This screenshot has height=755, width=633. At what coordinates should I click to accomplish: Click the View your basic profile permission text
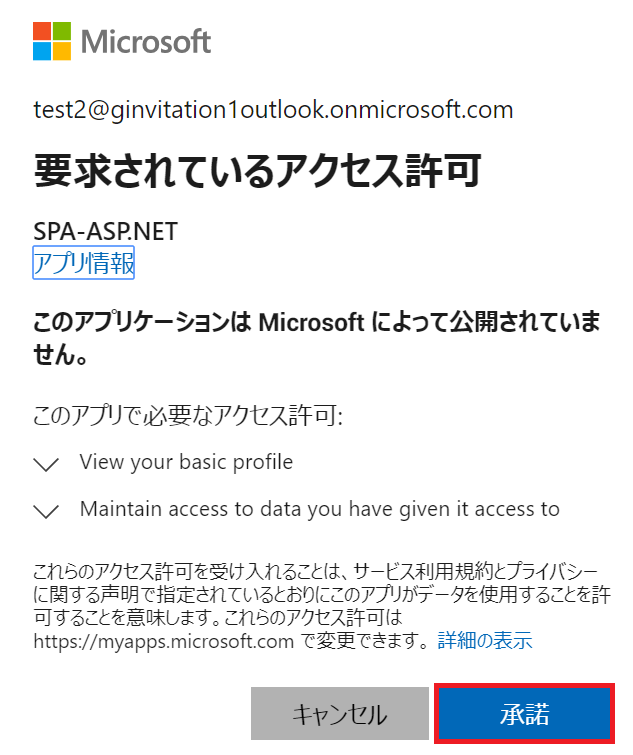point(186,462)
